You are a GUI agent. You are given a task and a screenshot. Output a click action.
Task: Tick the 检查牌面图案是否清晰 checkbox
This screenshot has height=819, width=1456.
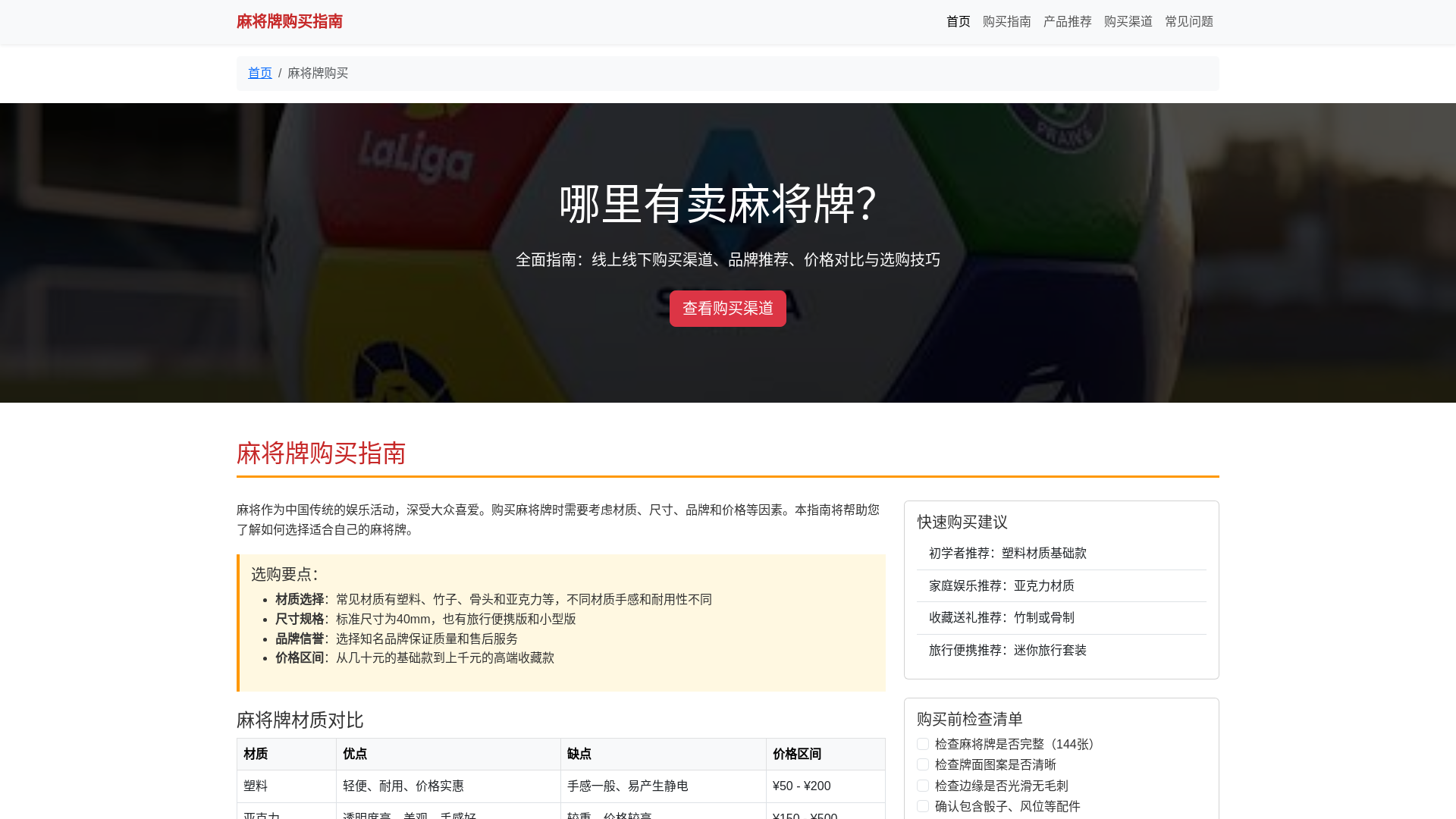click(x=923, y=764)
